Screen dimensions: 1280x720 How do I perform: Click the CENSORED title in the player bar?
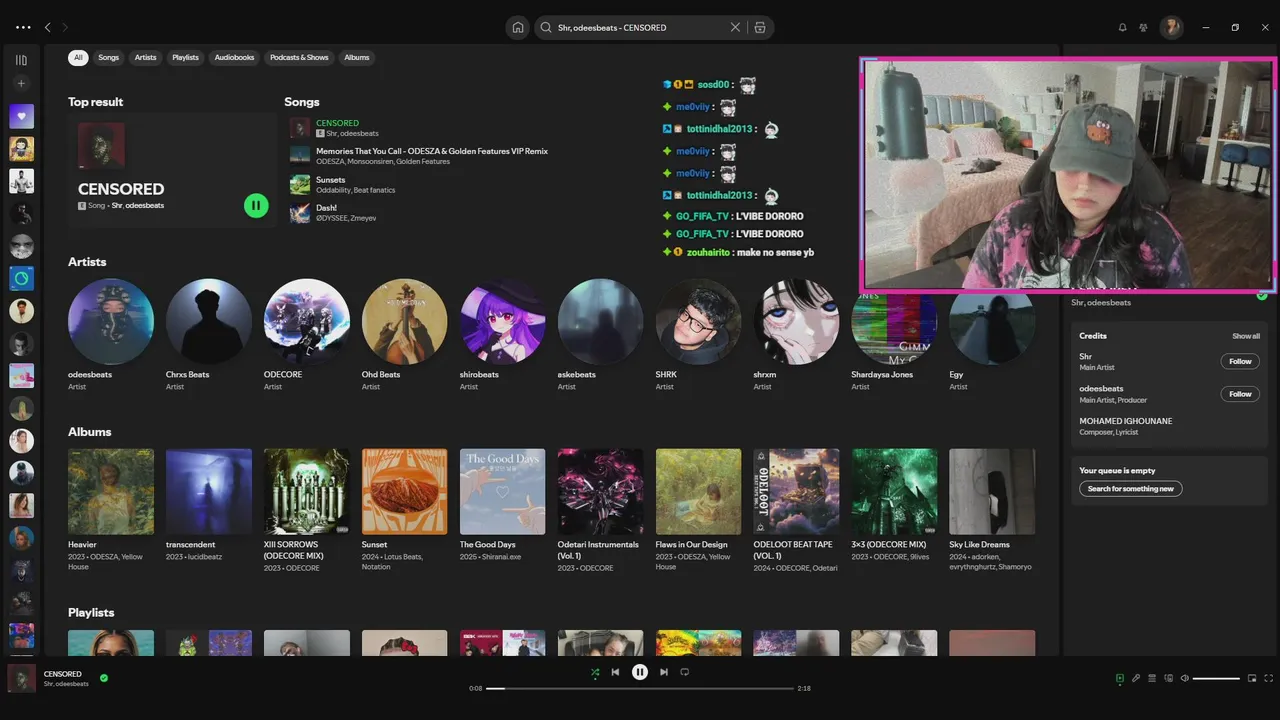(63, 674)
